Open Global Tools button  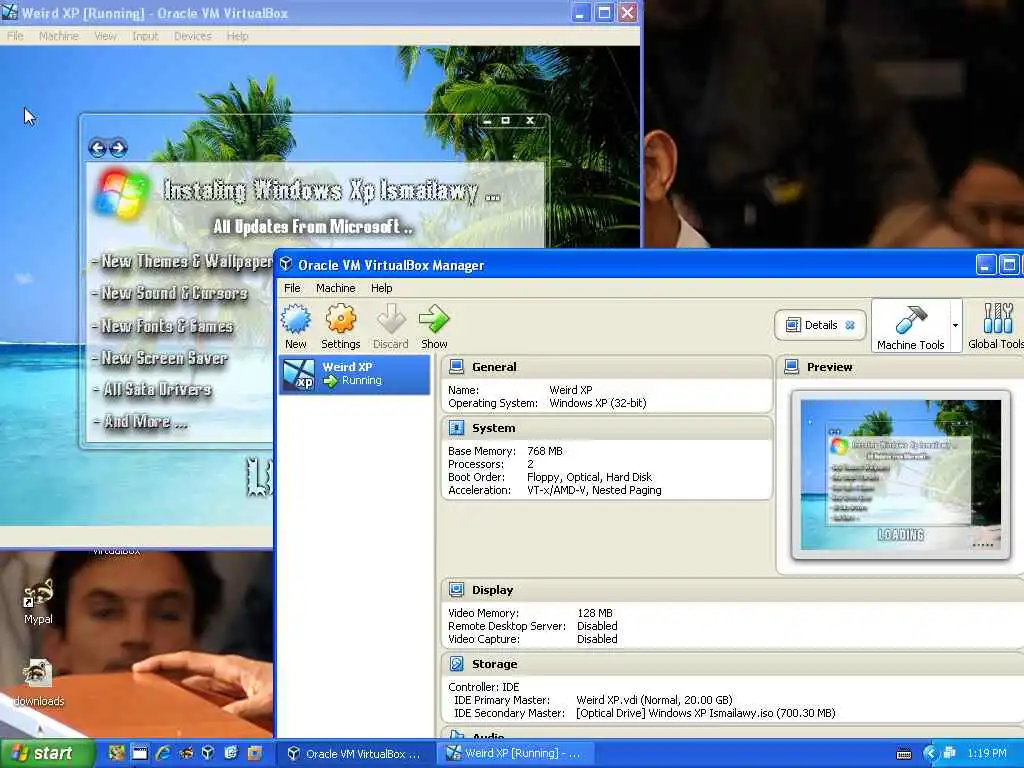click(997, 326)
